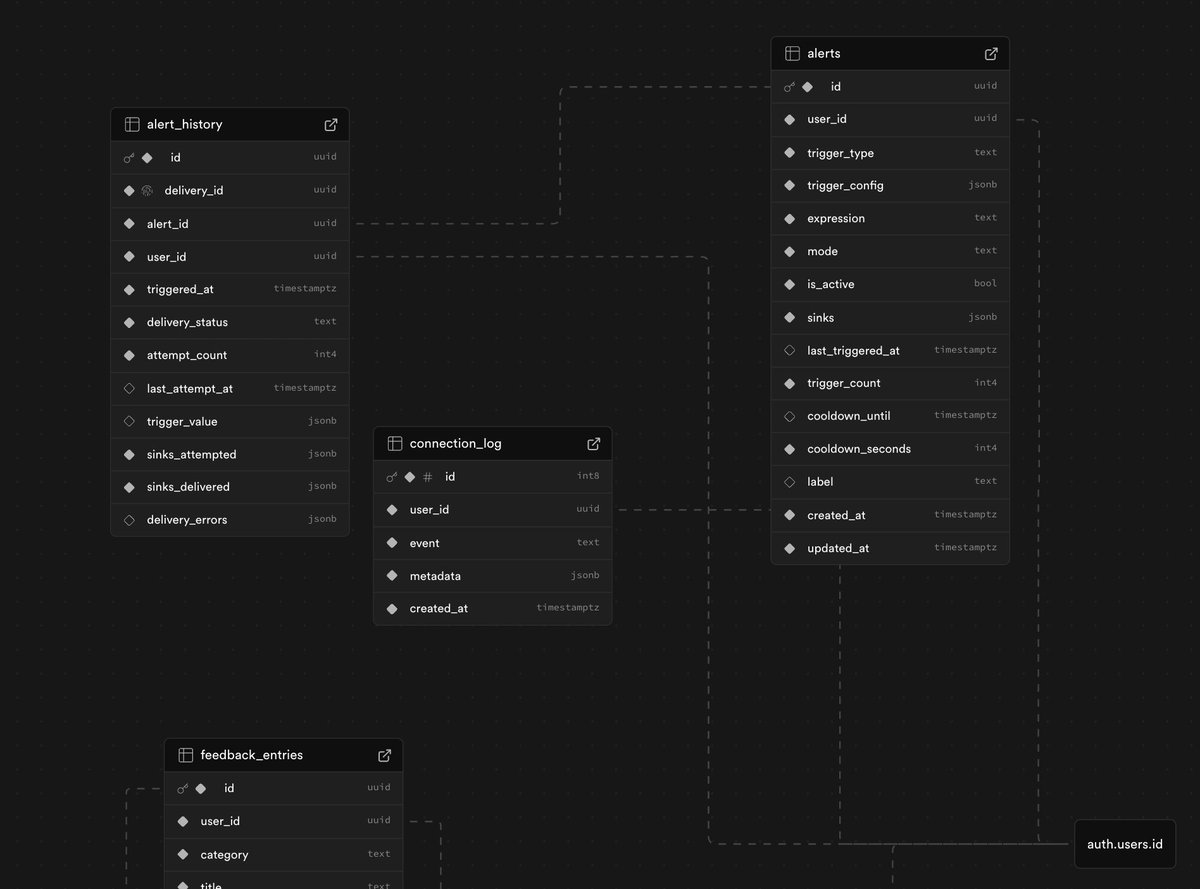The width and height of the screenshot is (1200, 889).
Task: Click created_at column in connection_log
Action: pyautogui.click(x=439, y=609)
